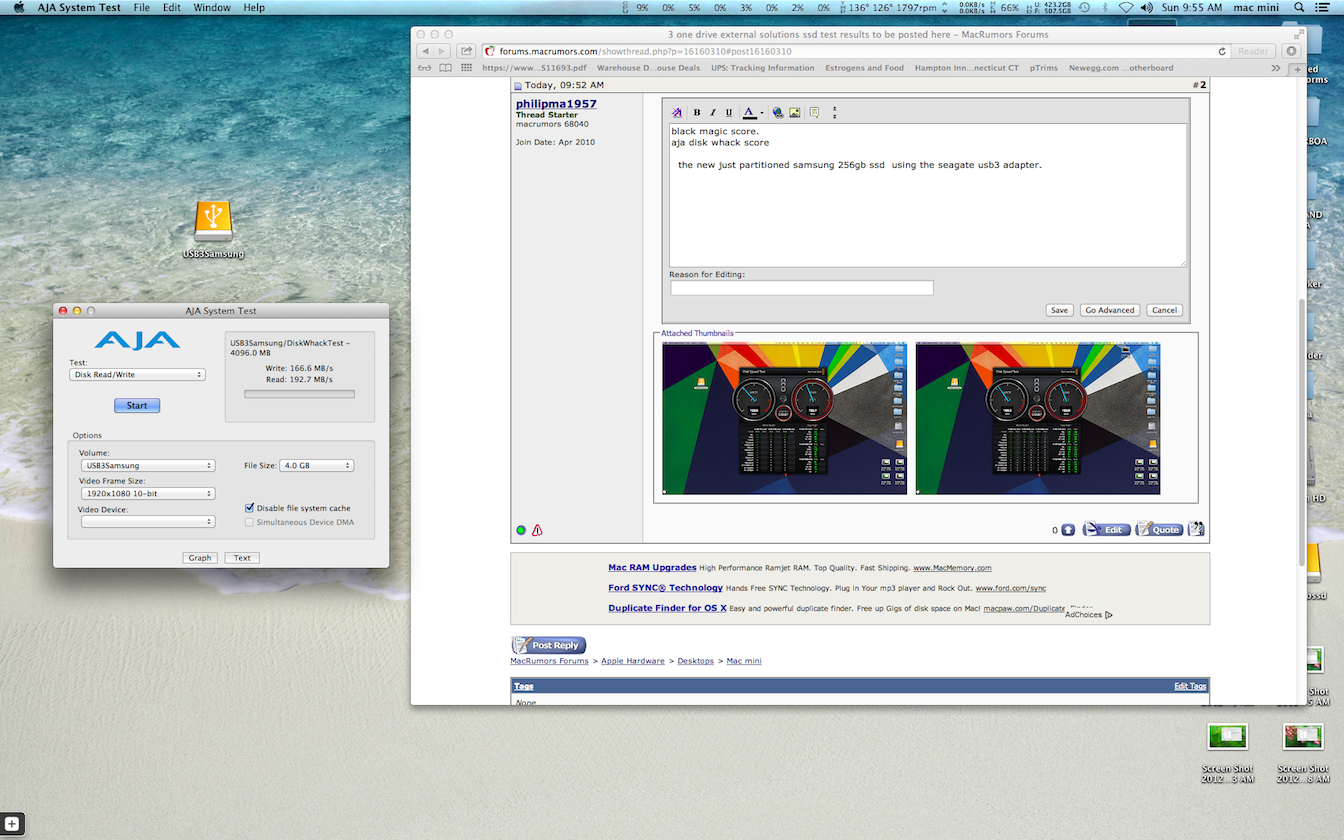Reload page with Safari refresh icon
Viewport: 1344px width, 840px height.
pyautogui.click(x=1222, y=51)
